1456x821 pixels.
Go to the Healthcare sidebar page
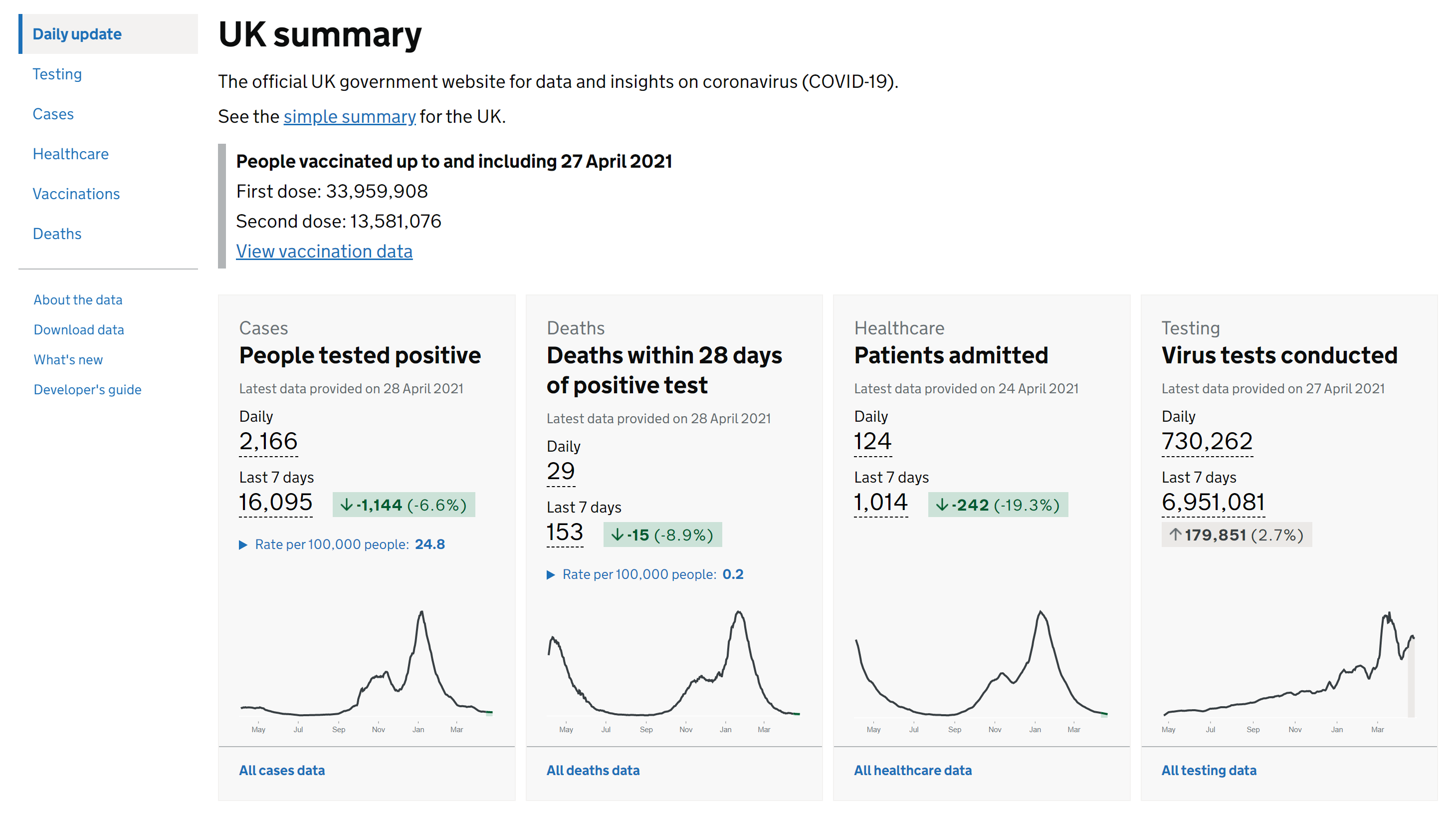(71, 154)
